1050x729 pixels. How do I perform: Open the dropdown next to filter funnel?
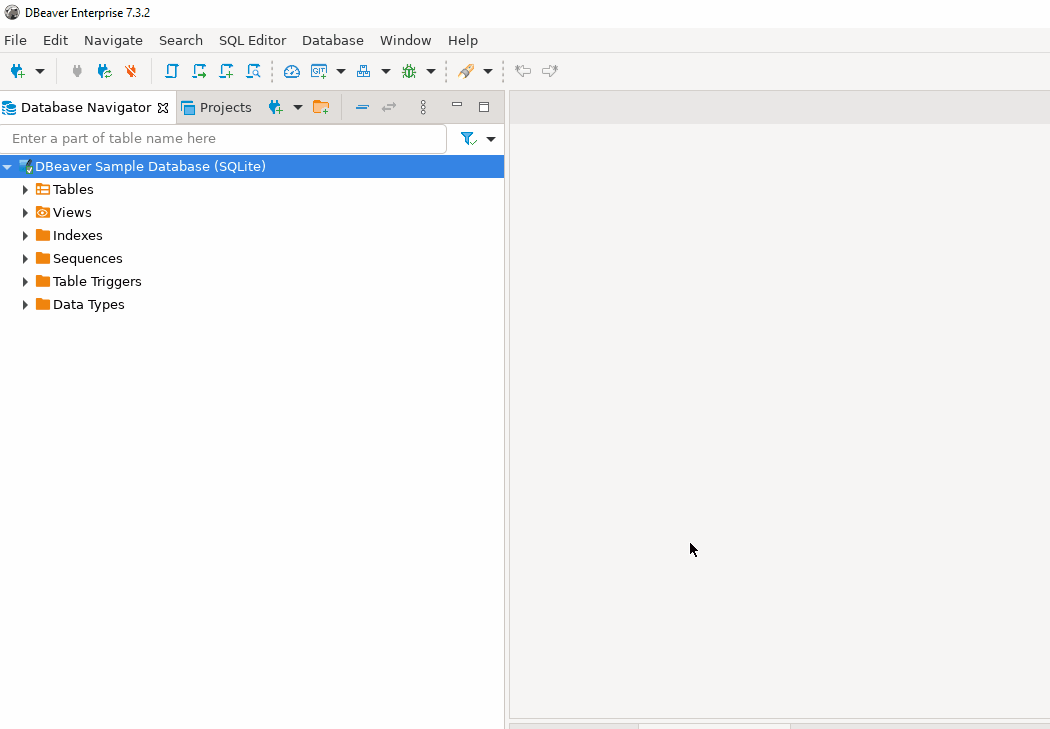point(491,139)
